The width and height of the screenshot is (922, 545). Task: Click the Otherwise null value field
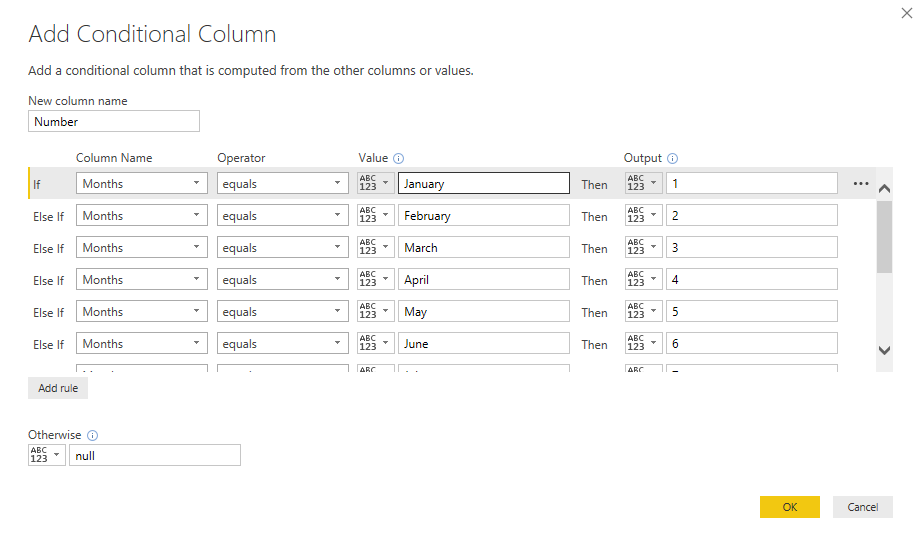pyautogui.click(x=155, y=455)
